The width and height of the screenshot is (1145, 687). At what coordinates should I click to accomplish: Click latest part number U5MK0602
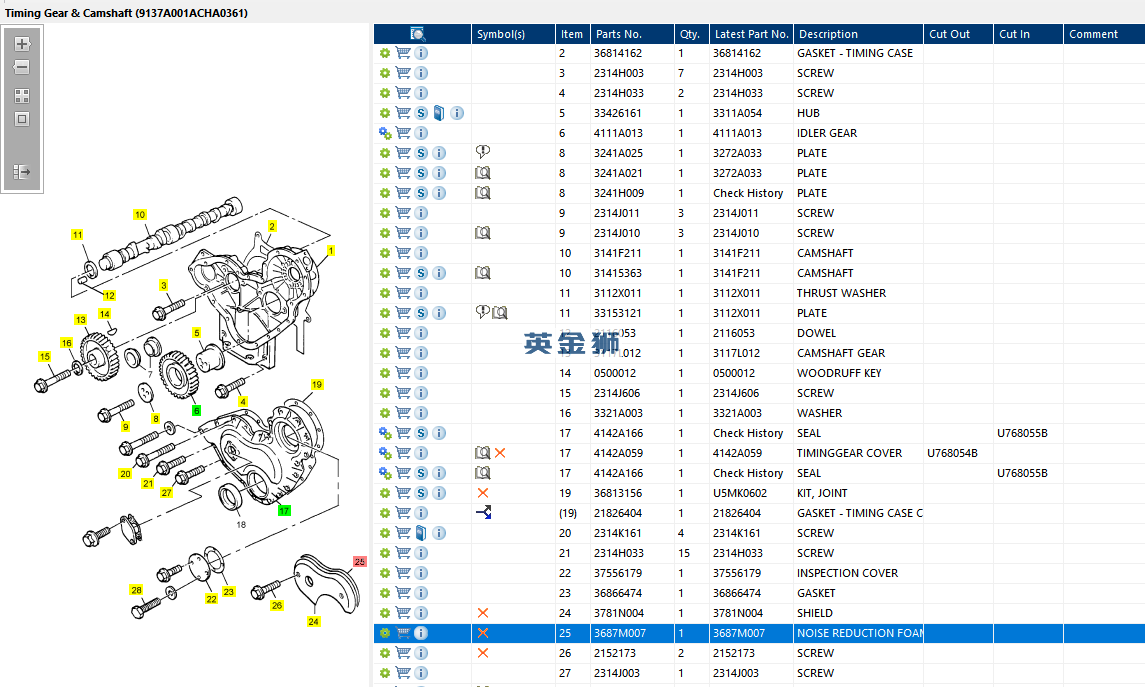(740, 493)
